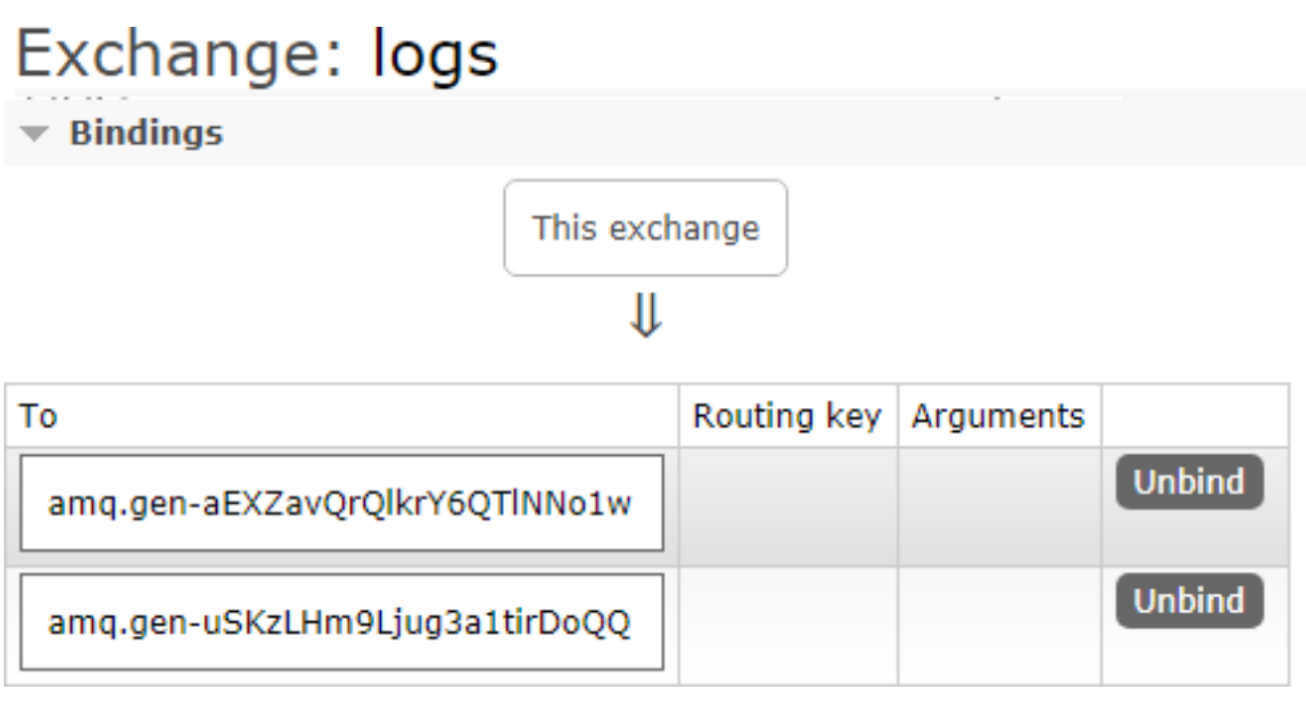Click the "Arguments" column header

point(998,416)
